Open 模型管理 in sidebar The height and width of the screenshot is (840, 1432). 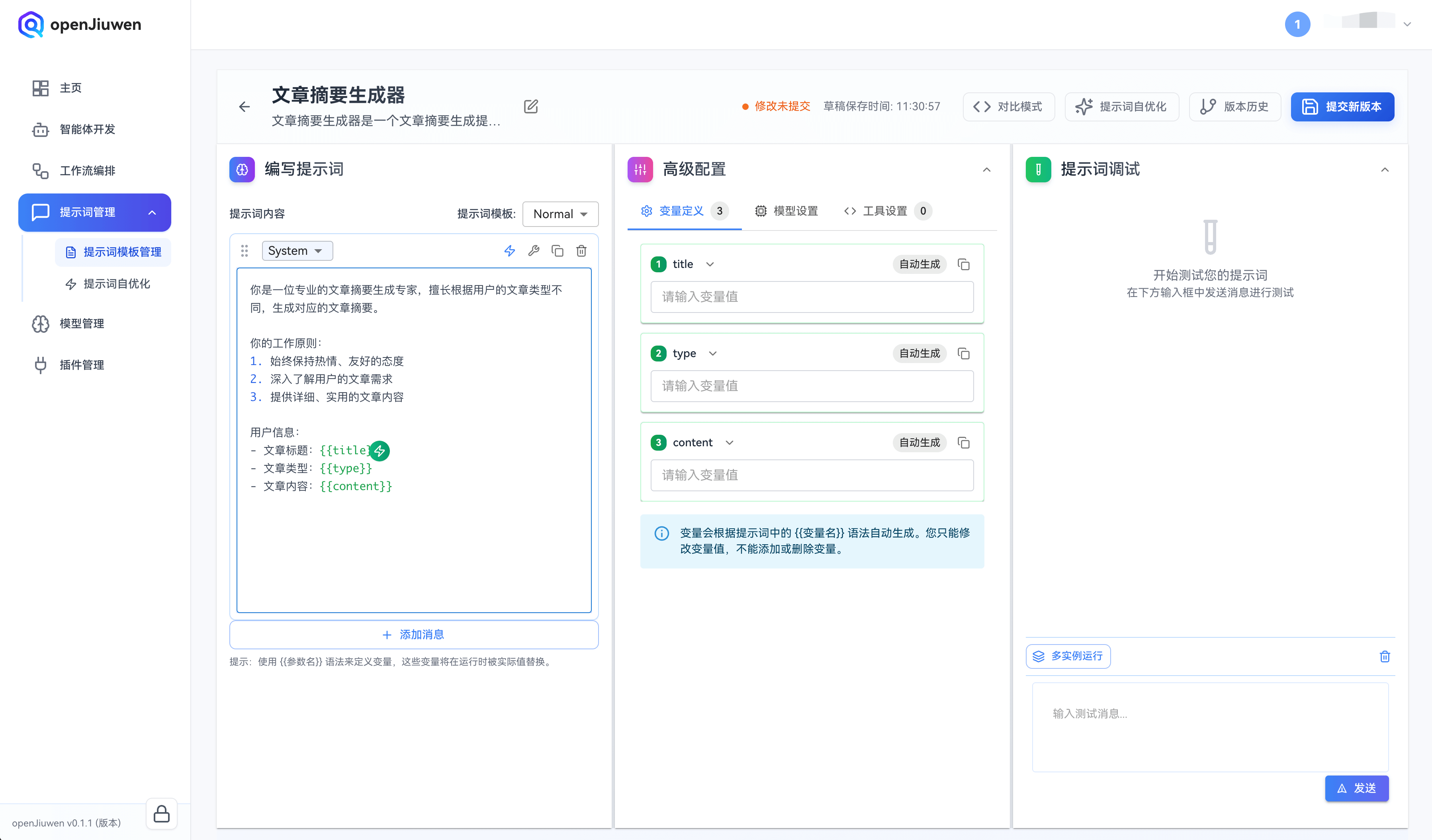tap(68, 324)
